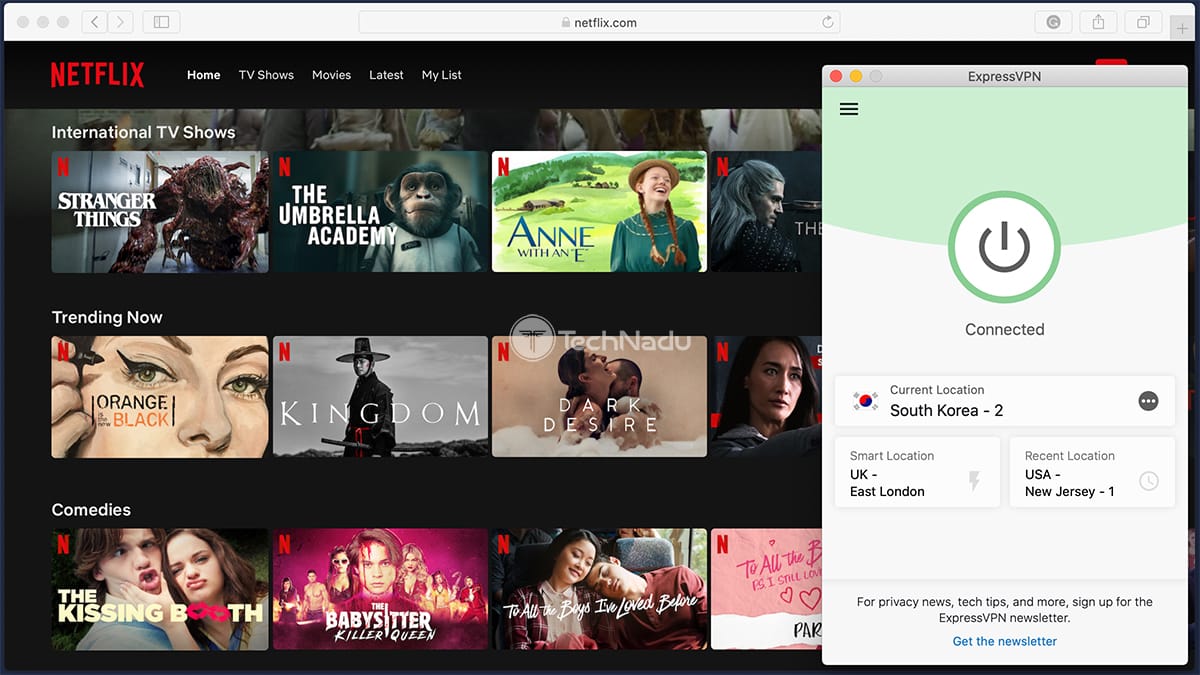Click the Comedies row heading

pyautogui.click(x=91, y=510)
